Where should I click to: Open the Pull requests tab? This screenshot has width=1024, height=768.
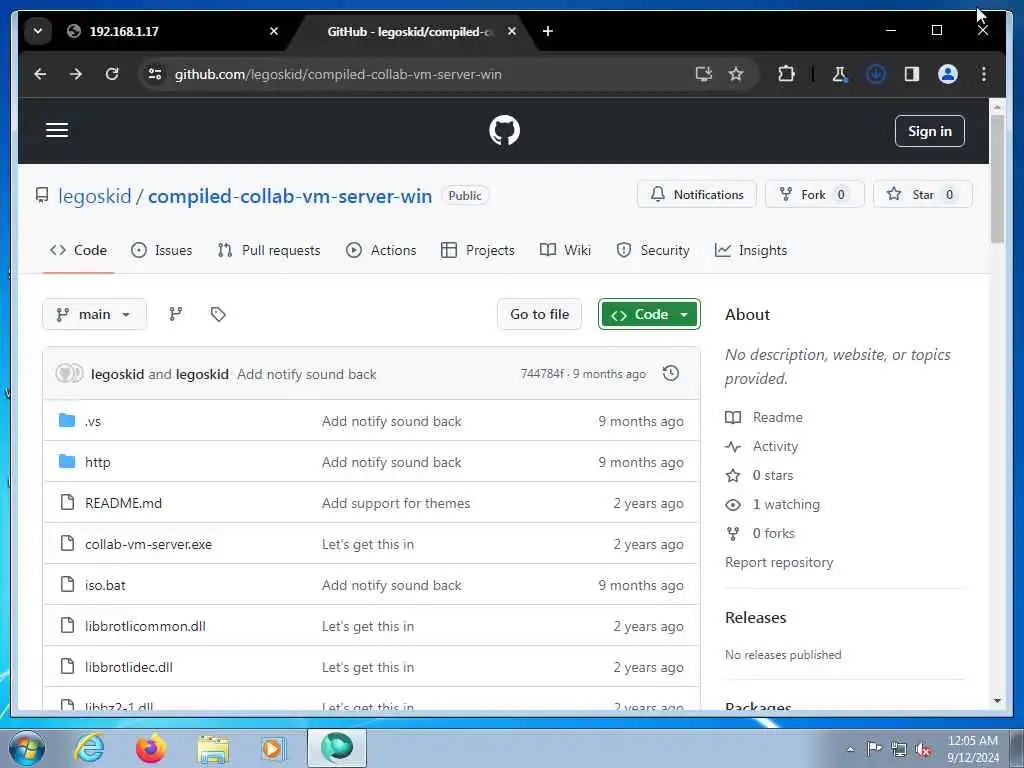(x=269, y=250)
